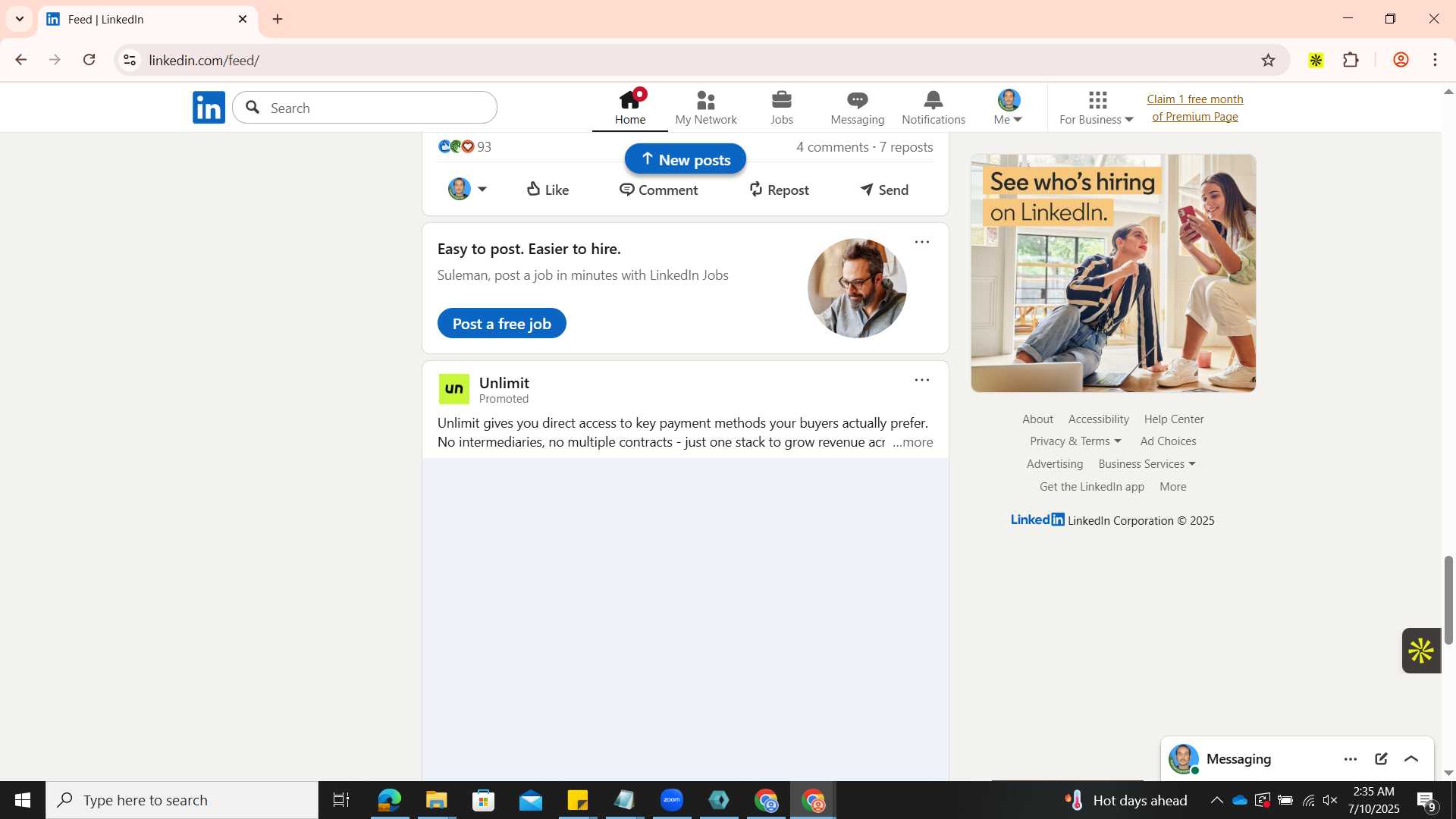Open the Accessibility footer link

coord(1098,419)
